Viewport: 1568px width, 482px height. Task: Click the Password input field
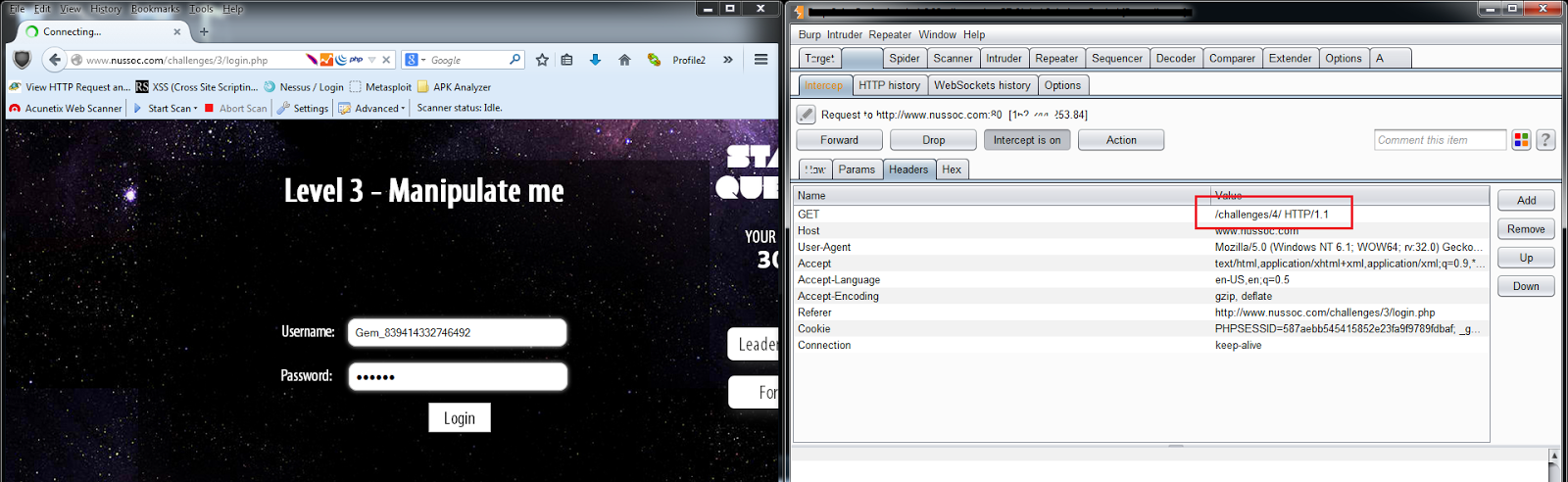[x=457, y=376]
